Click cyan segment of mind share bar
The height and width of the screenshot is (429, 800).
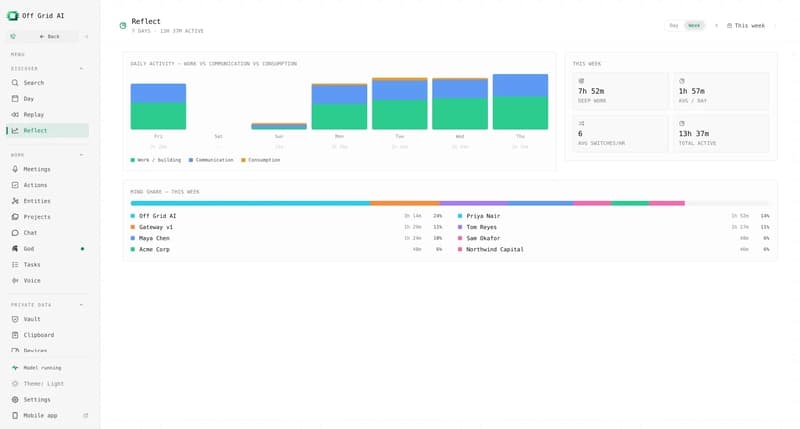pos(251,203)
